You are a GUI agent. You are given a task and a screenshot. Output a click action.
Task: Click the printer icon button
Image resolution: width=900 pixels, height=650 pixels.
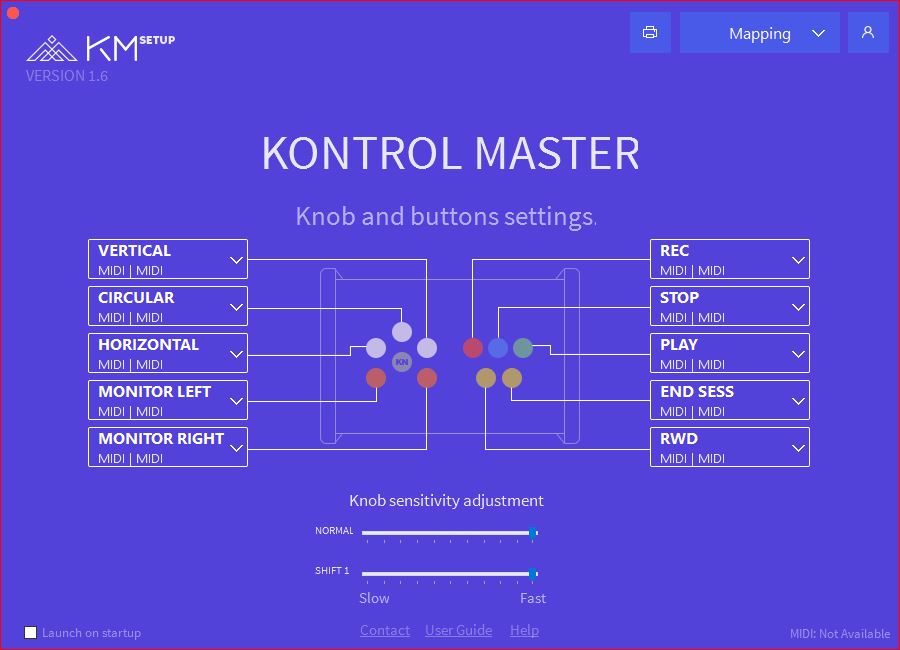(650, 33)
